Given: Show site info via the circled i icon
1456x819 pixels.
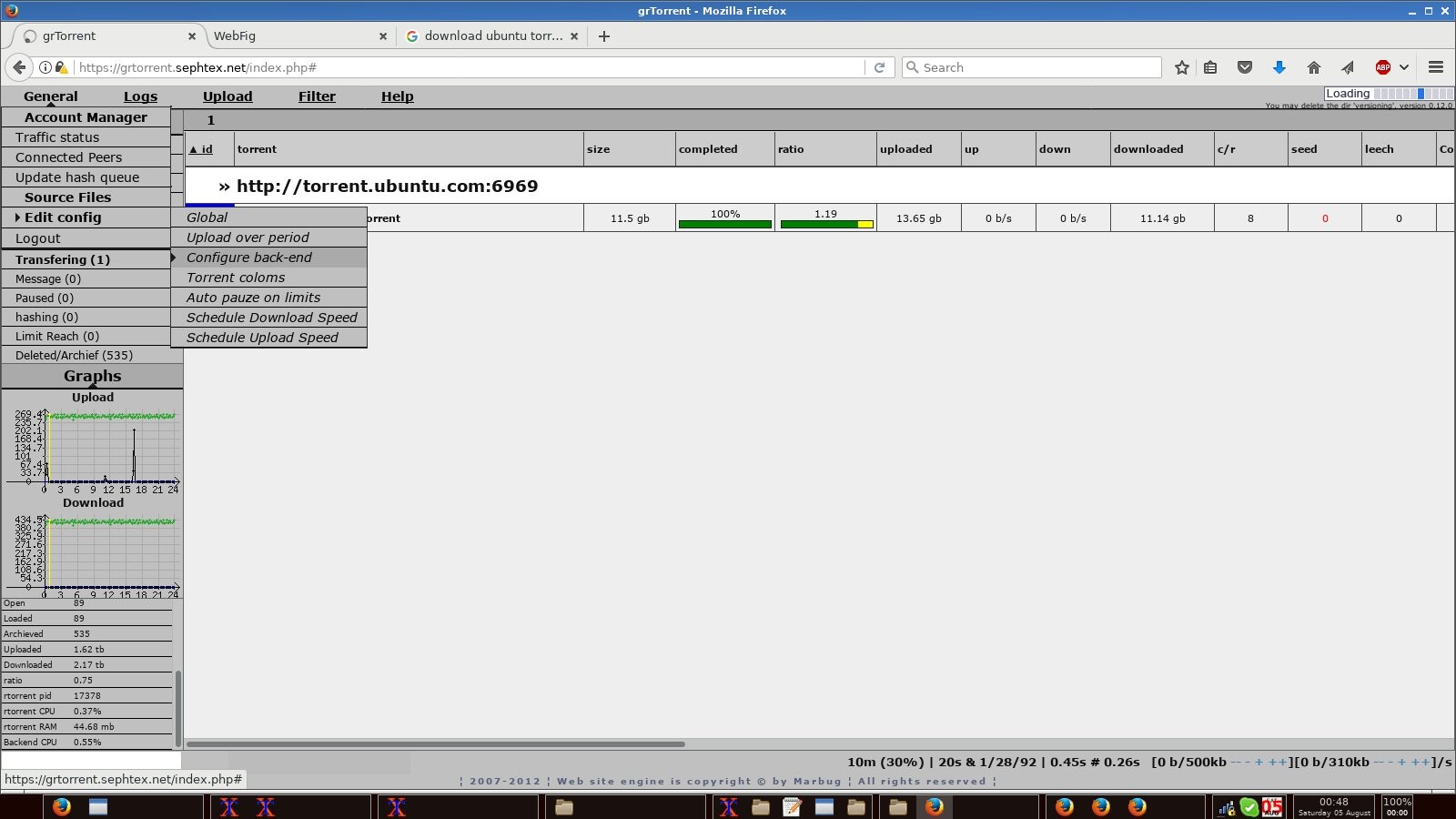Looking at the screenshot, I should 45,67.
